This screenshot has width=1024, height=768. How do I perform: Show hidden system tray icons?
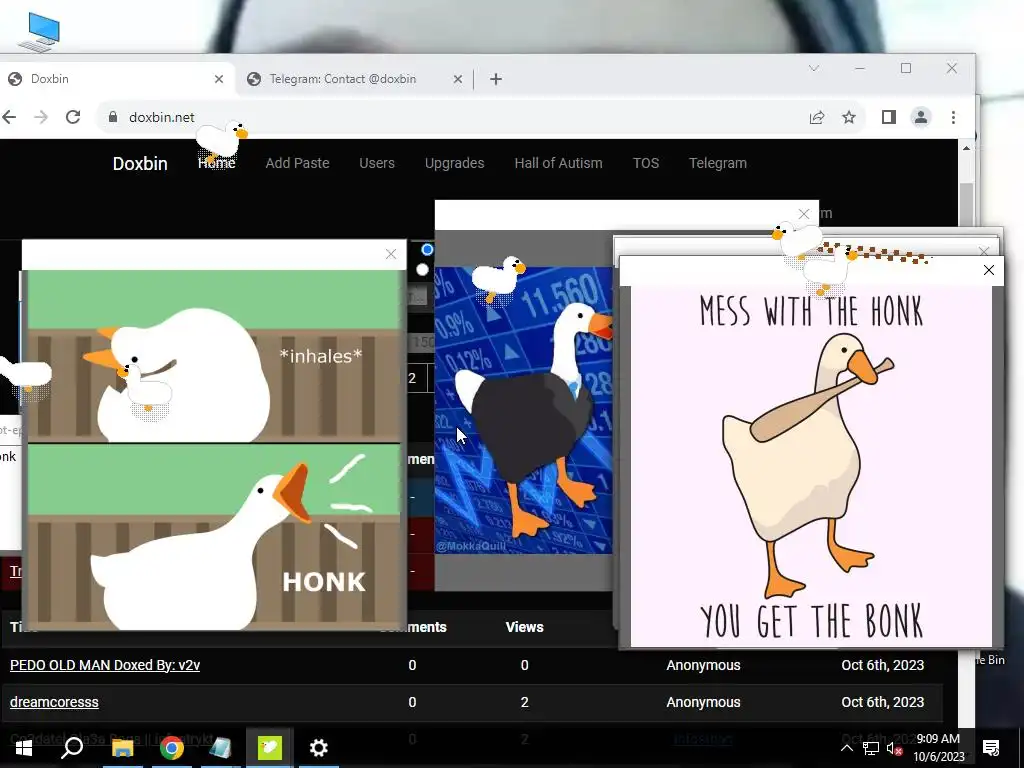coord(846,748)
